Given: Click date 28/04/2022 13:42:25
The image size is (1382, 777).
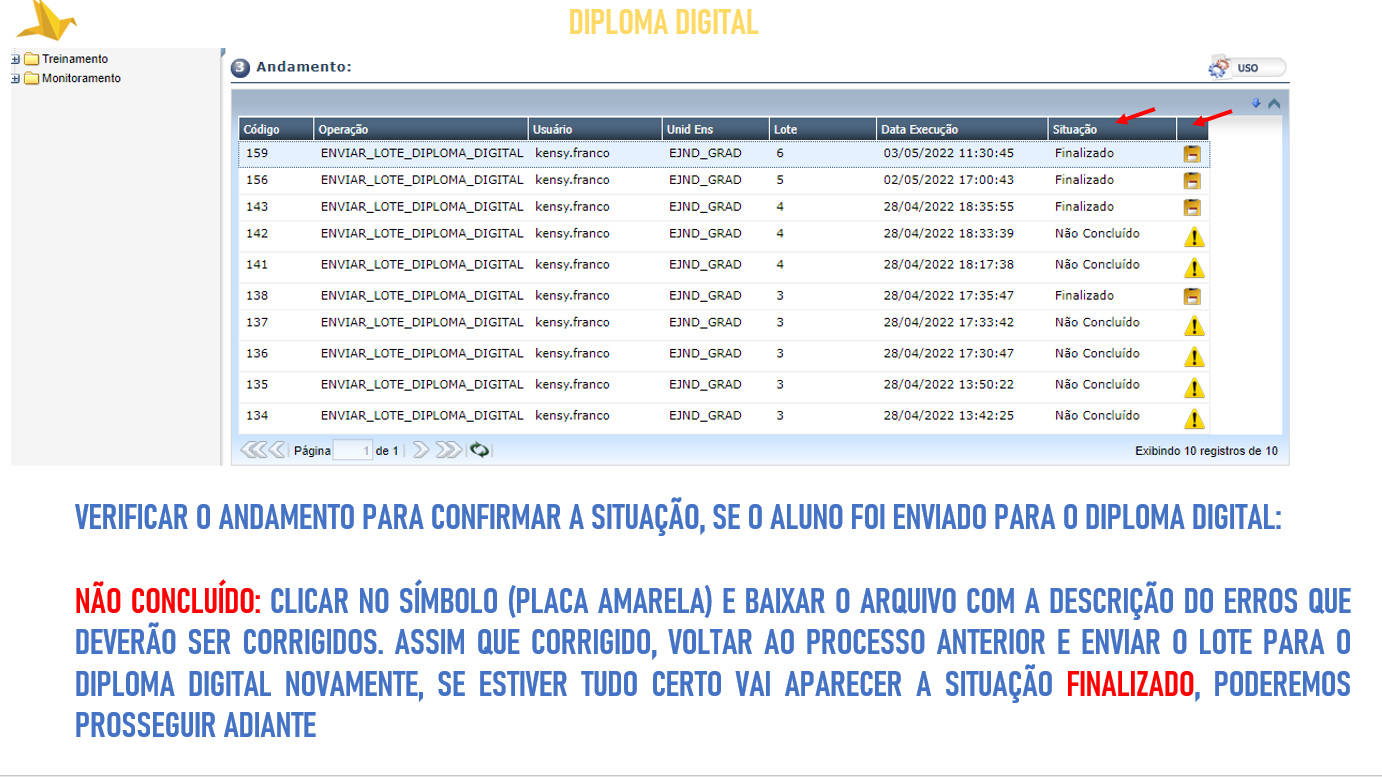Looking at the screenshot, I should 949,416.
